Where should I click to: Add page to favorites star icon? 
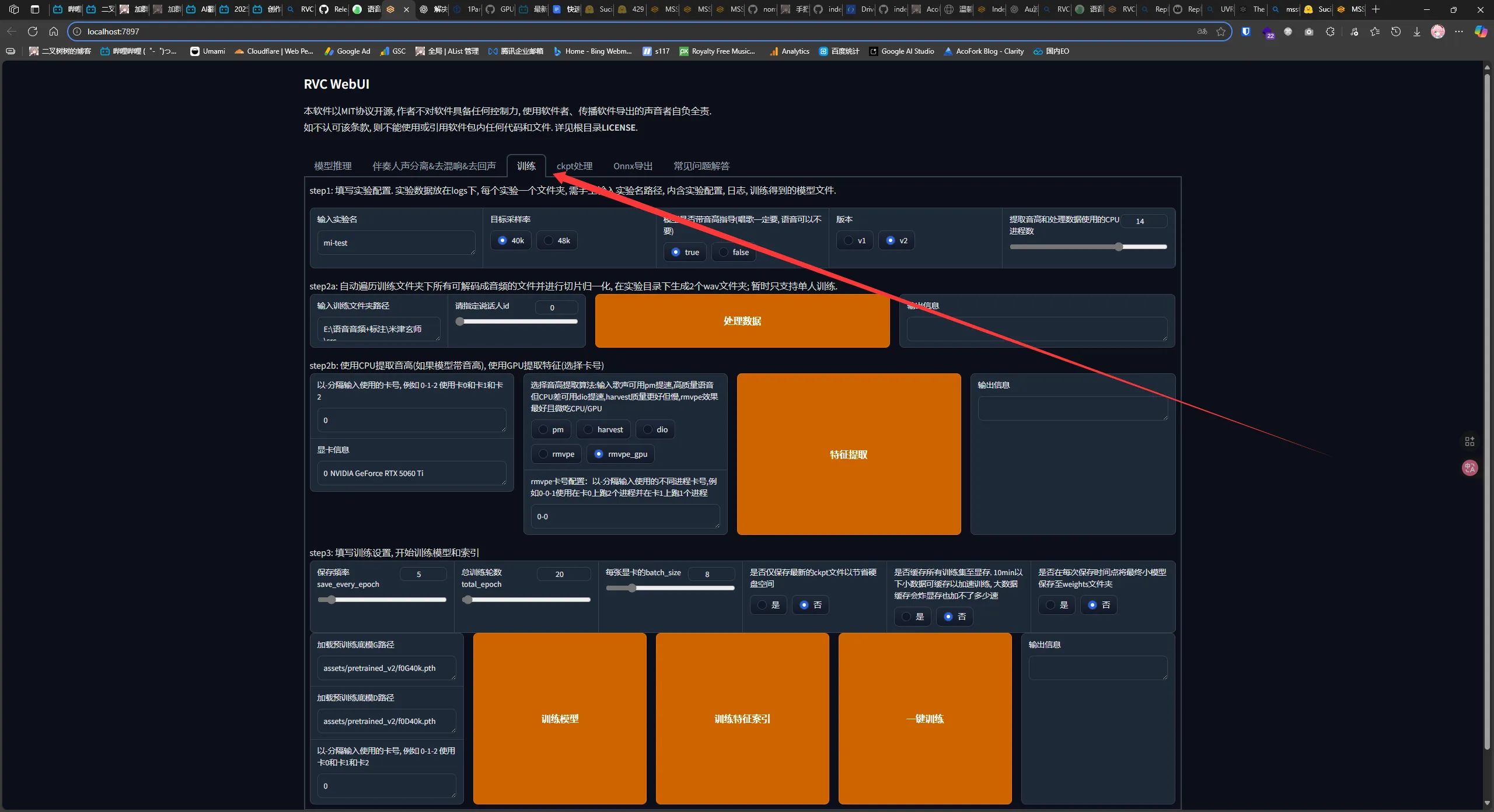pyautogui.click(x=1221, y=32)
